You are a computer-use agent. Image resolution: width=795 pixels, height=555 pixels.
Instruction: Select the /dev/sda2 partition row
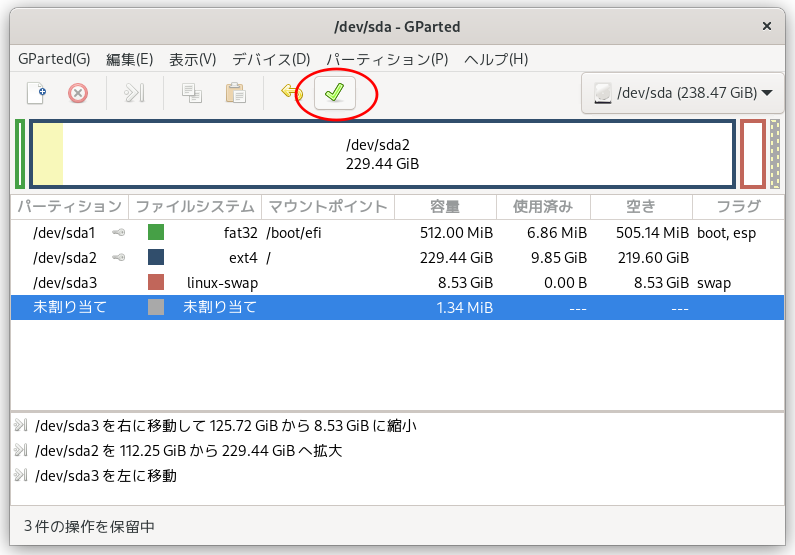pos(398,257)
